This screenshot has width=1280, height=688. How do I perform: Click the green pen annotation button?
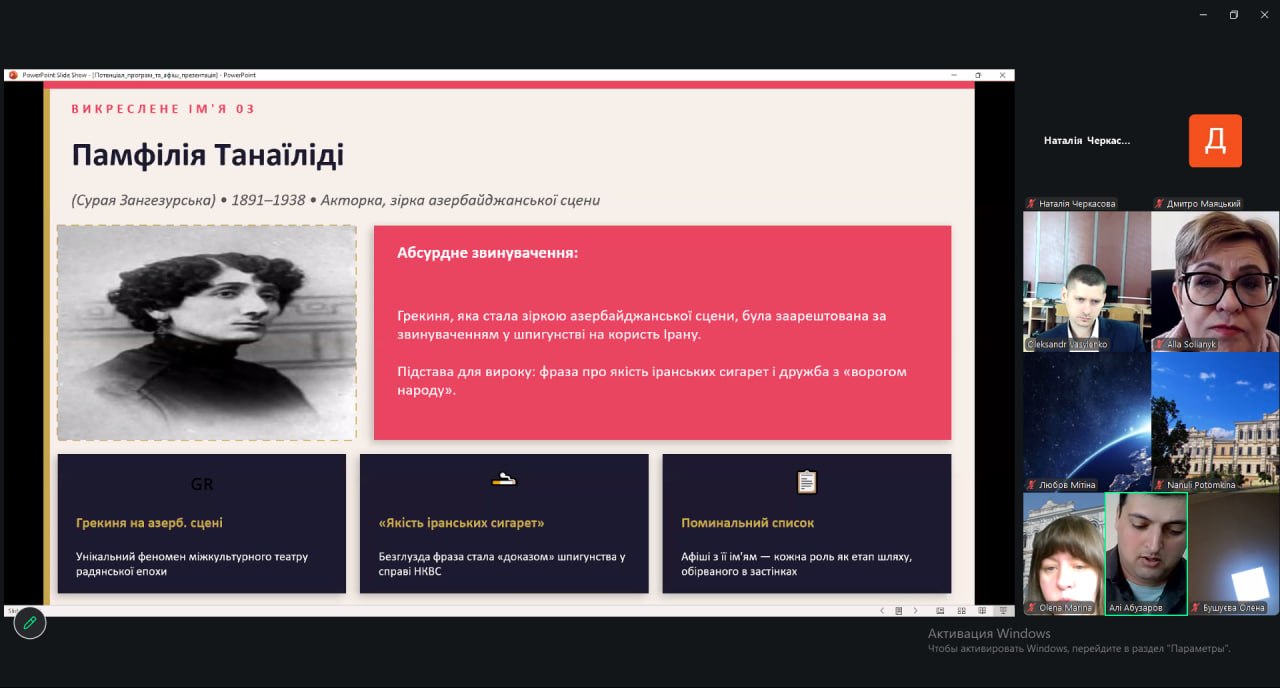(x=30, y=623)
